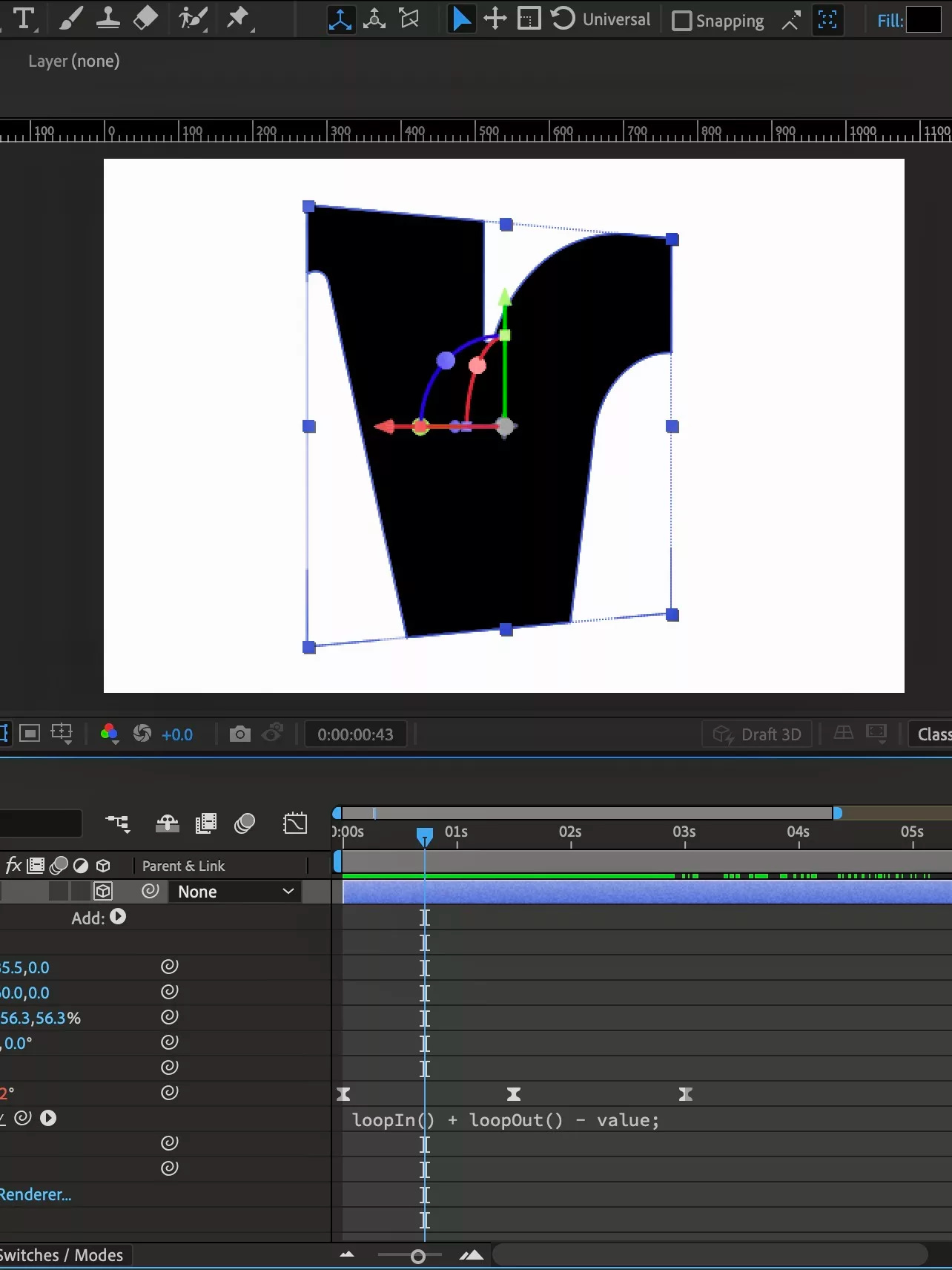Enable Local Axis mode

point(340,19)
